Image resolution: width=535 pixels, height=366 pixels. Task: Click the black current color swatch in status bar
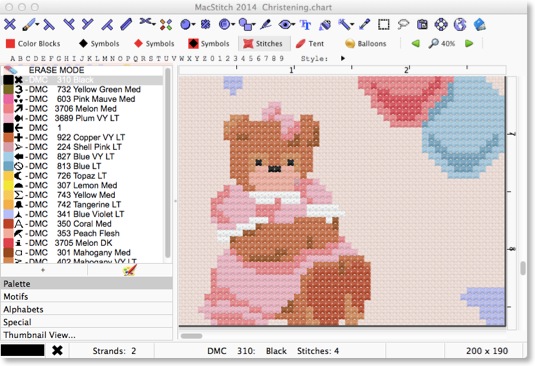(23, 350)
